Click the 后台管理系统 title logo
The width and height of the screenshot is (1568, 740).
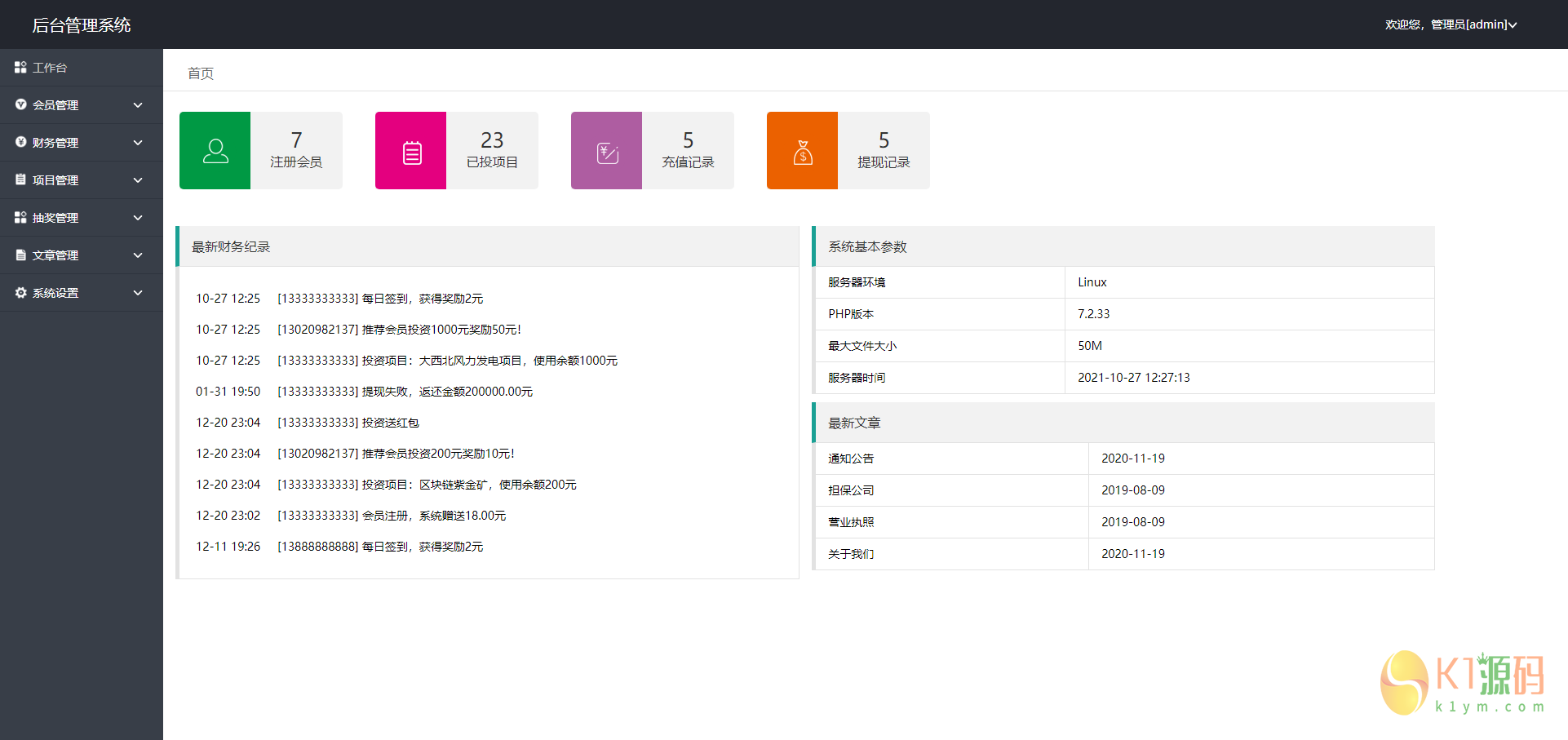point(82,25)
